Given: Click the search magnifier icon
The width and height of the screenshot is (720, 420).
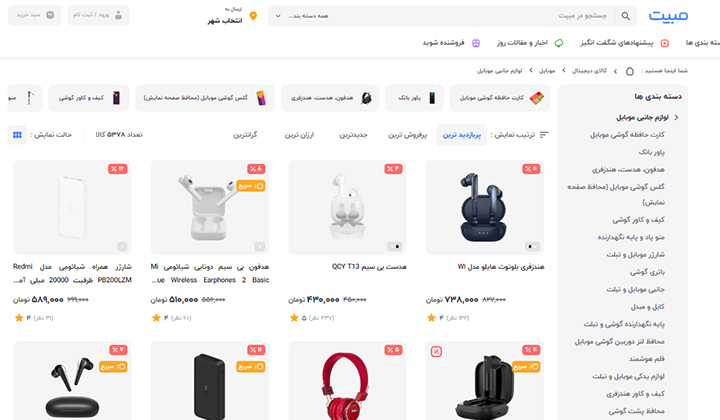Looking at the screenshot, I should coord(625,16).
